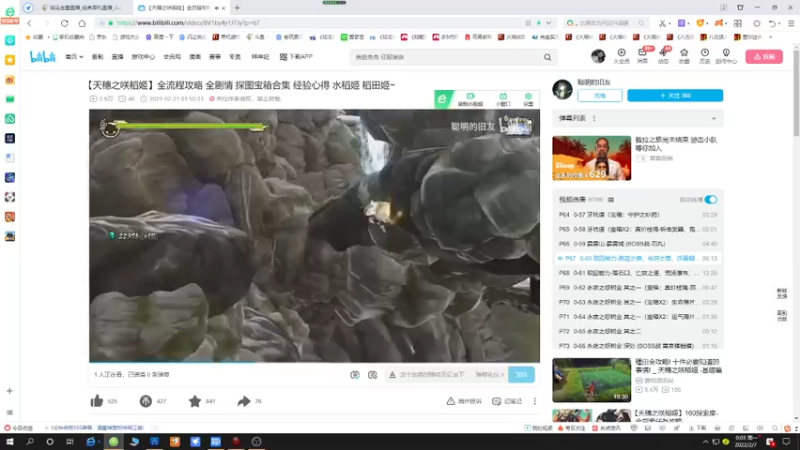The height and width of the screenshot is (450, 800).
Task: Open the address bar dropdown arrow
Action: (x=548, y=23)
